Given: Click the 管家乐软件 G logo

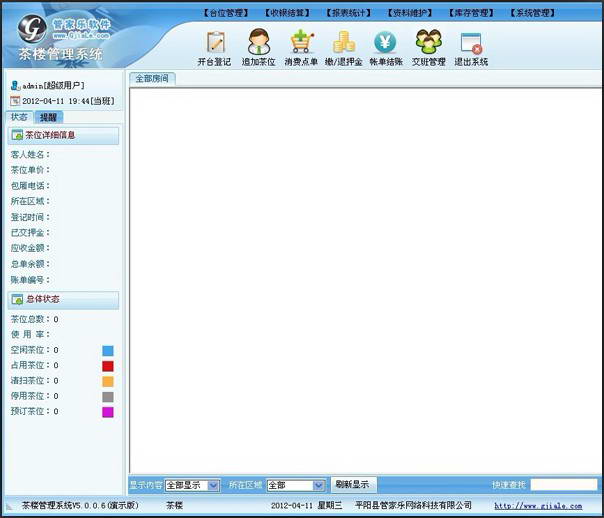Looking at the screenshot, I should 32,28.
